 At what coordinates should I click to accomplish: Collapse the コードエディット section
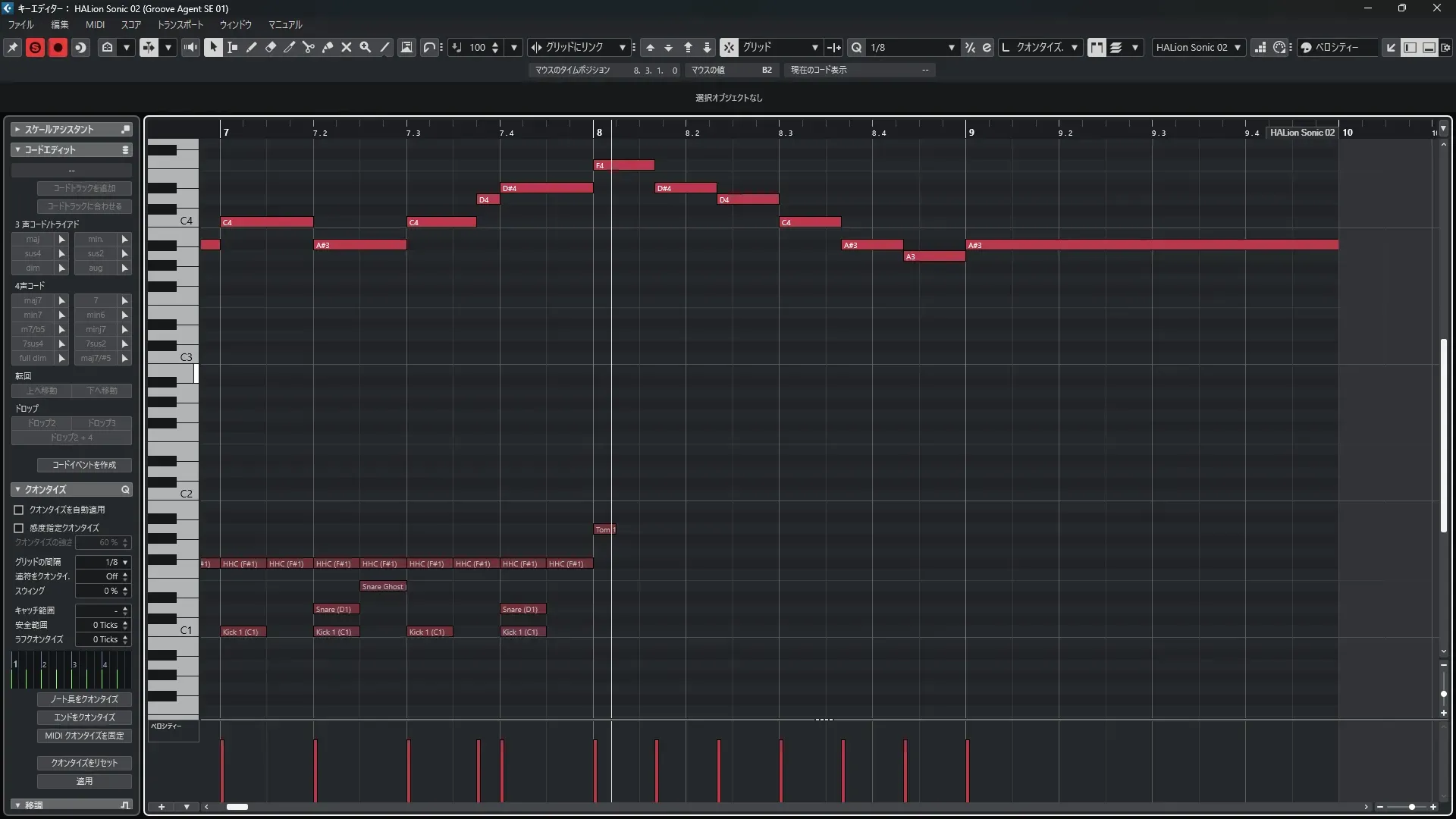click(x=17, y=150)
